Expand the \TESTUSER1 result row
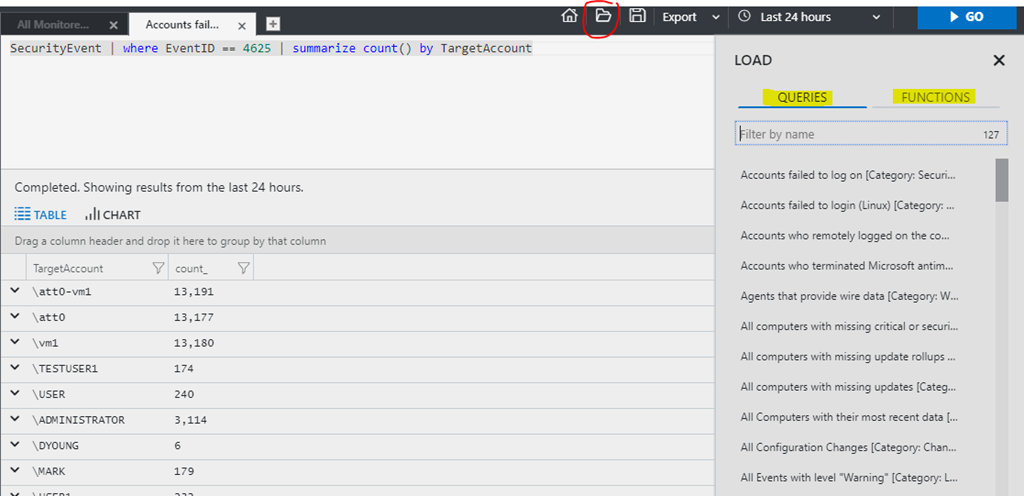Viewport: 1024px width, 496px height. pos(15,368)
